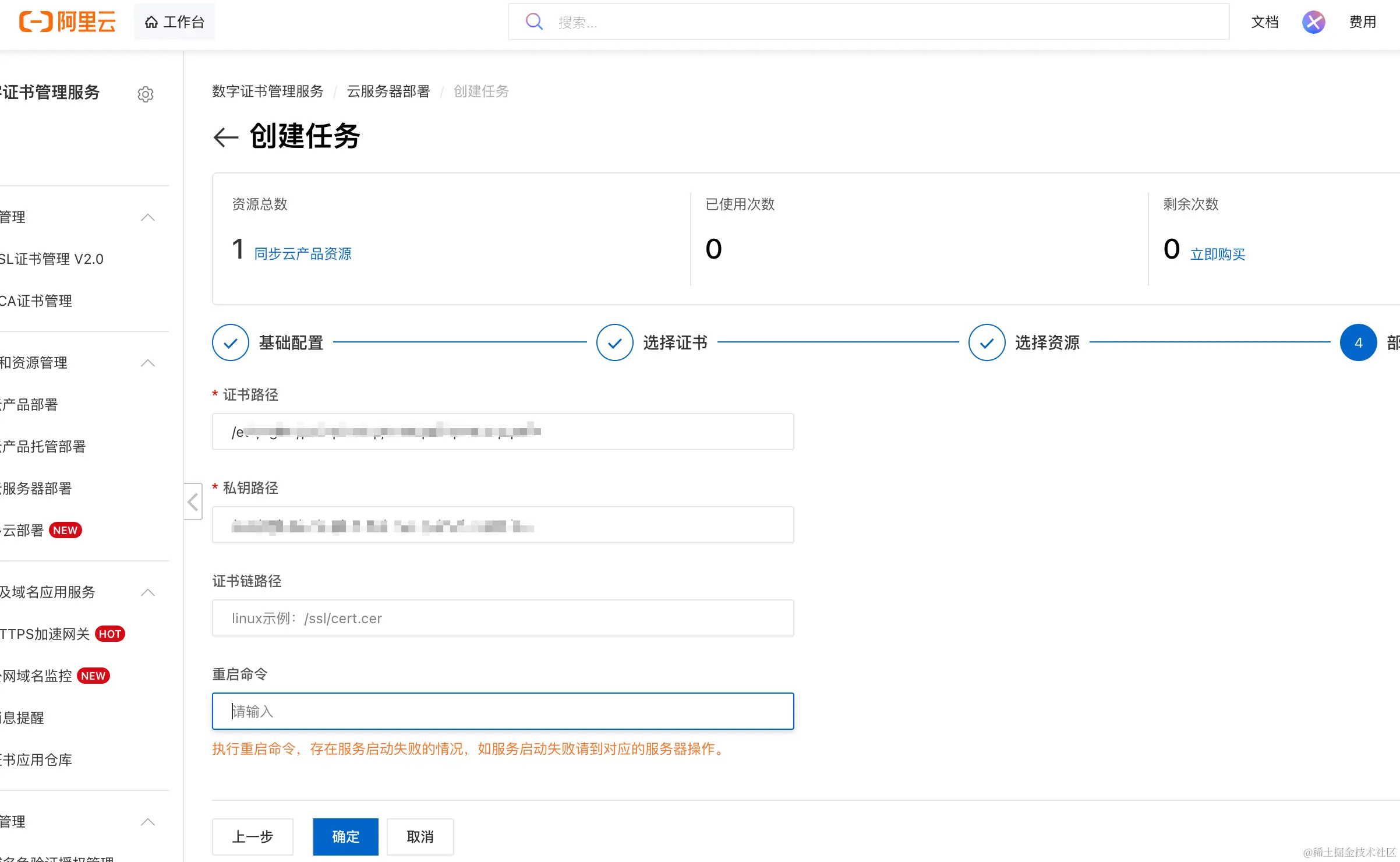Collapse the first 管理 sidebar section
The width and height of the screenshot is (1400, 862).
(148, 217)
